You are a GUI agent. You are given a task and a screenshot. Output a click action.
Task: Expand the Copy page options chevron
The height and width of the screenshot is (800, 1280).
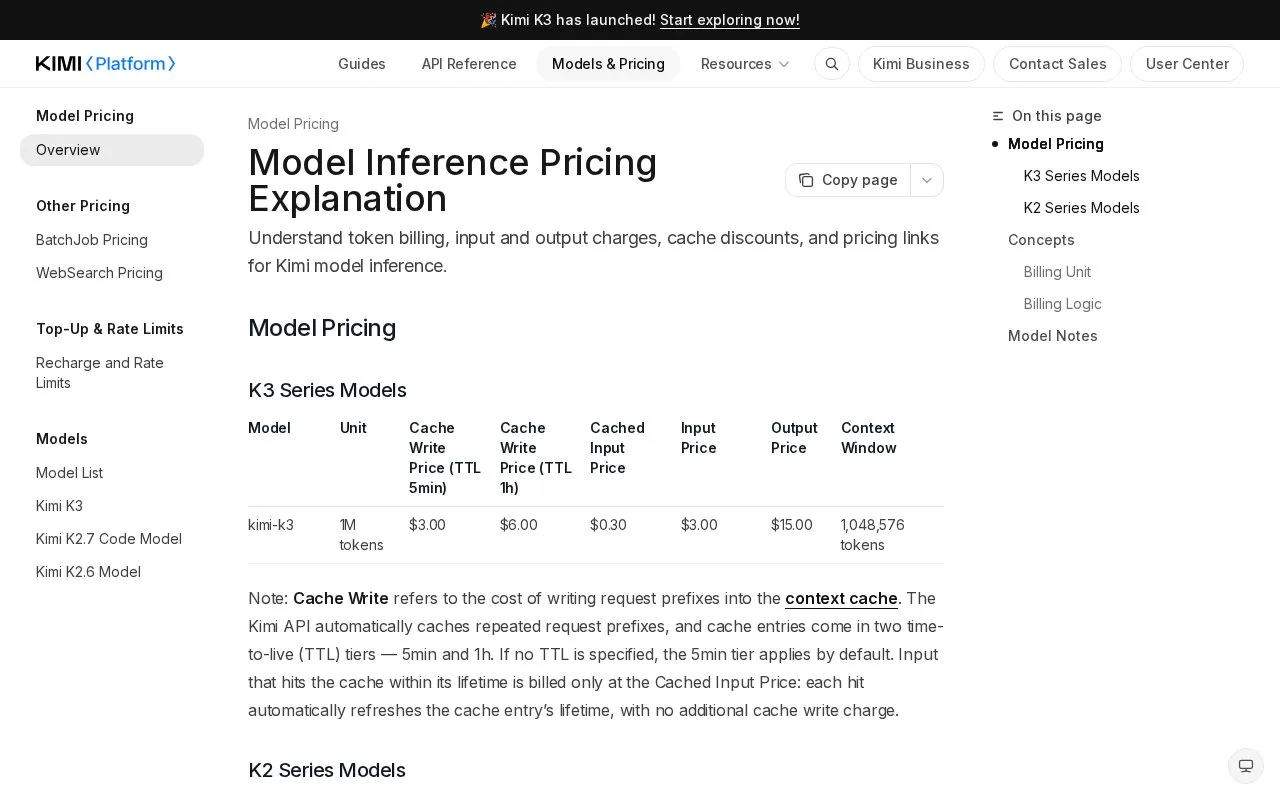(x=927, y=180)
